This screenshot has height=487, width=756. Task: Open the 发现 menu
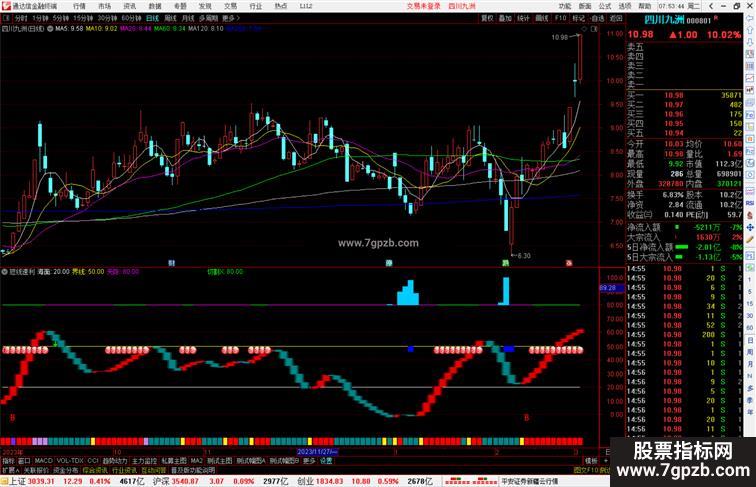(x=205, y=6)
